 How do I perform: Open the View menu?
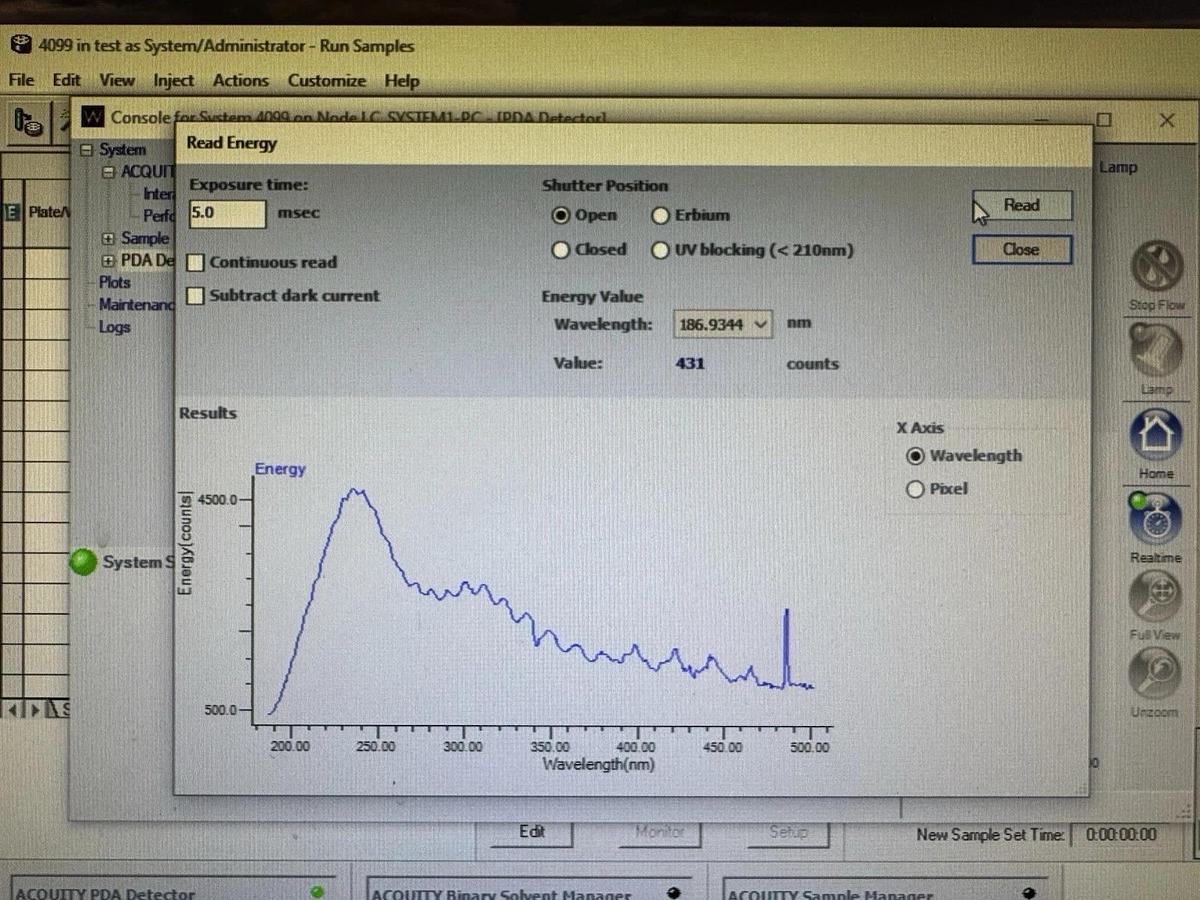pos(117,80)
